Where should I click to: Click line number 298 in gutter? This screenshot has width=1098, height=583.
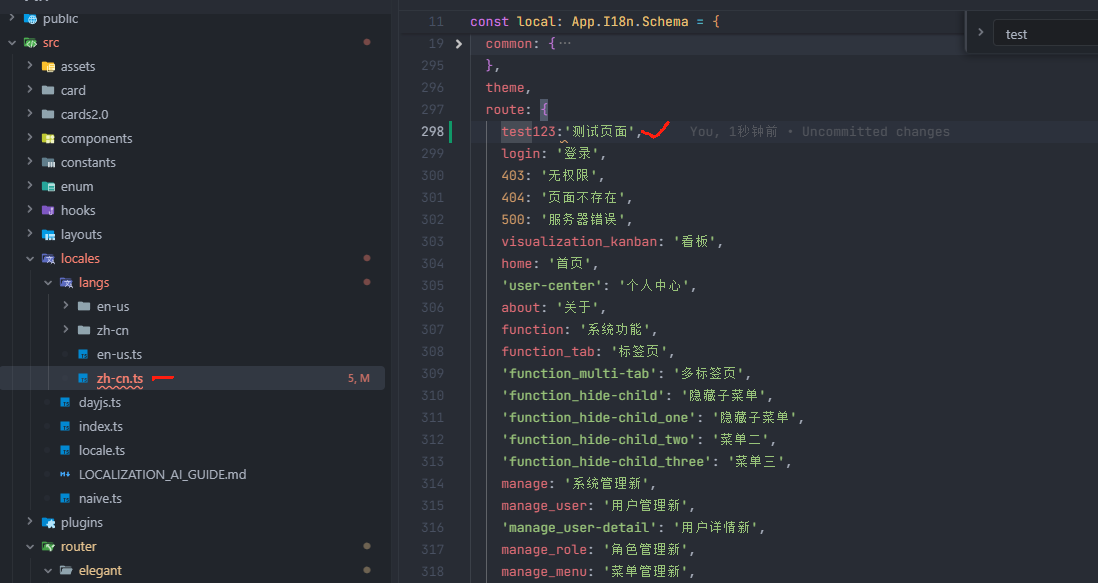point(432,132)
